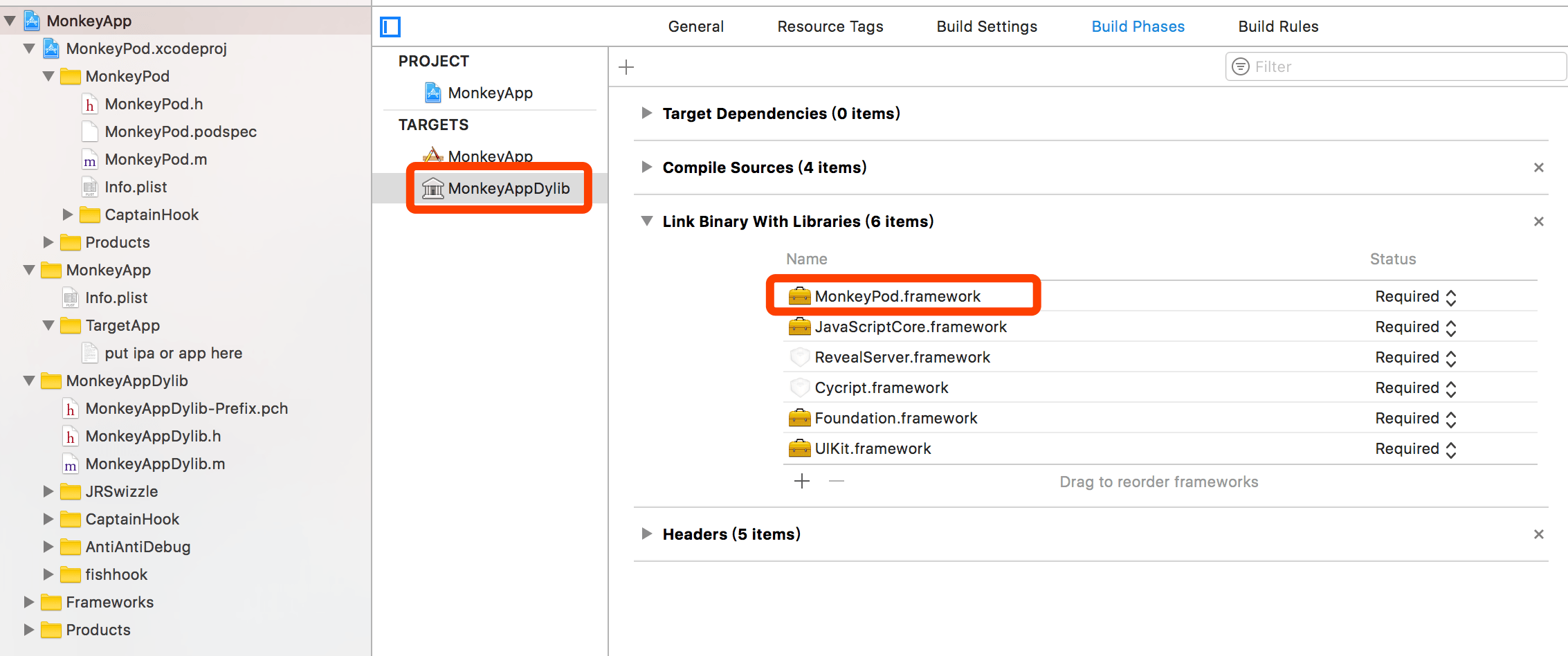Open the Build Settings tab
This screenshot has height=656, width=1568.
click(987, 26)
